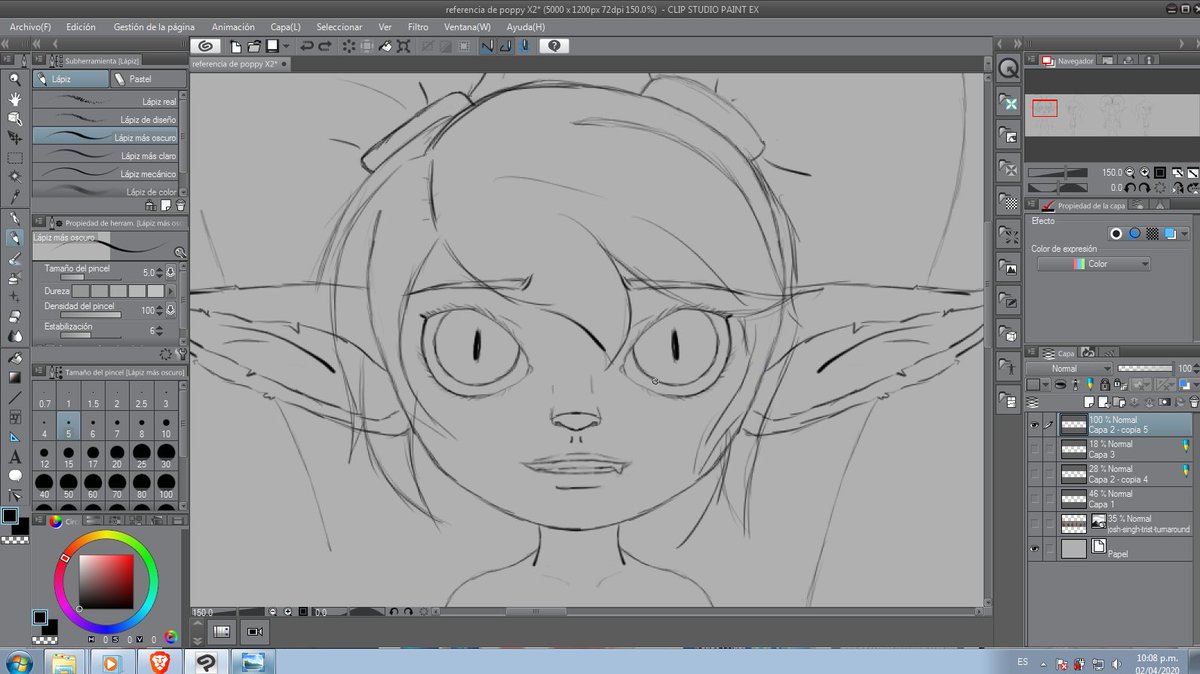
Task: Open the Windows Start button
Action: (x=19, y=661)
